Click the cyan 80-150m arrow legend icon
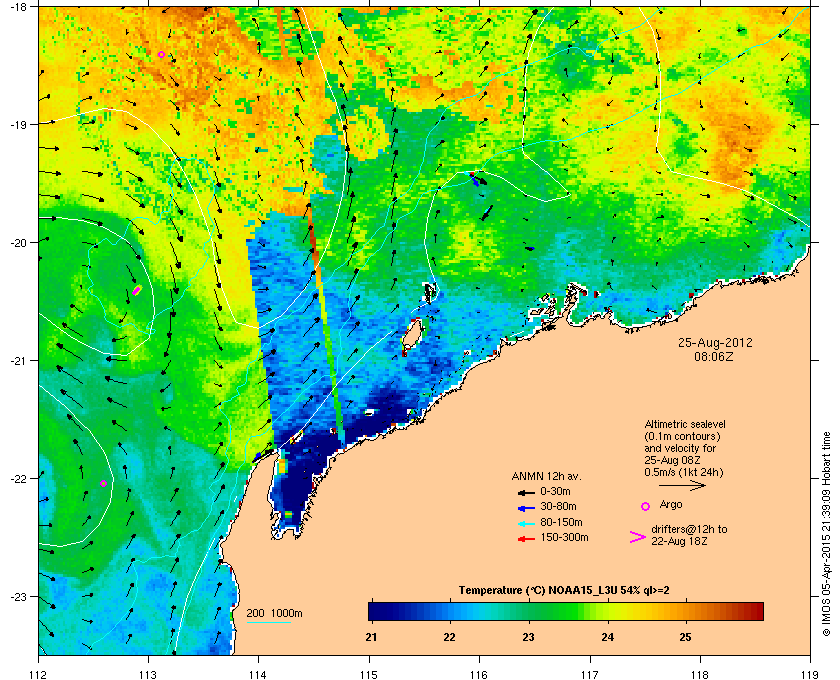 (x=526, y=524)
